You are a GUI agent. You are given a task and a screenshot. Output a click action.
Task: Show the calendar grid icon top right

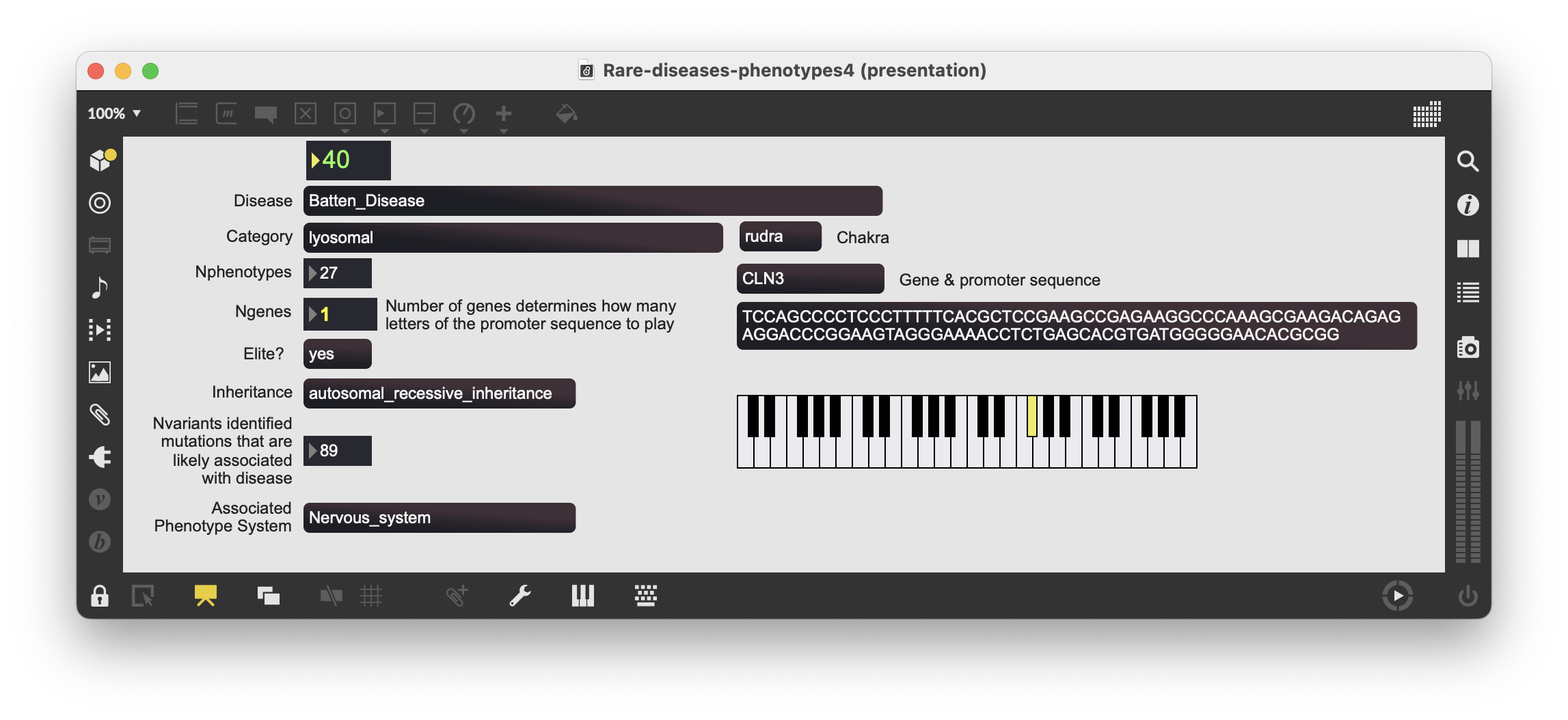pyautogui.click(x=1427, y=114)
